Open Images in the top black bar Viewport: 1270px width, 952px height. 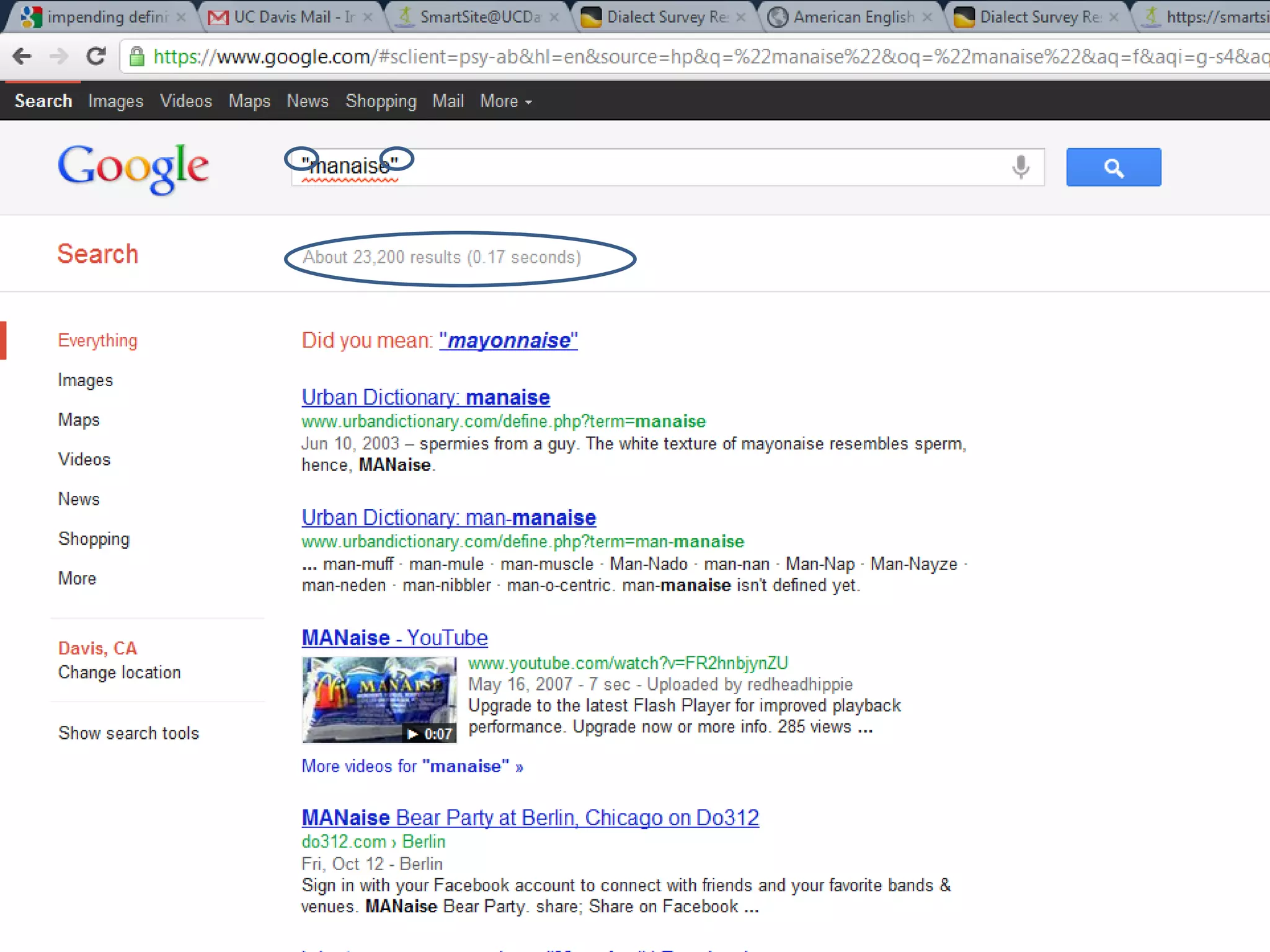click(x=115, y=101)
